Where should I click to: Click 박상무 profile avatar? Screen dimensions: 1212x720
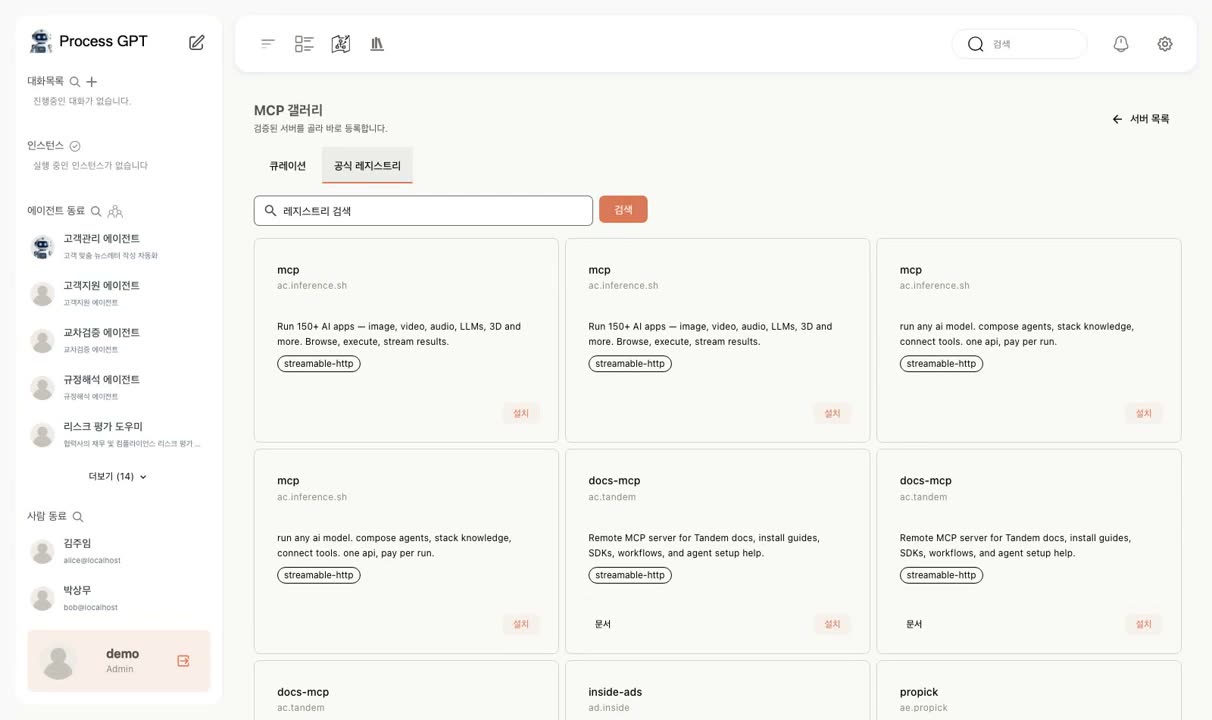tap(42, 598)
